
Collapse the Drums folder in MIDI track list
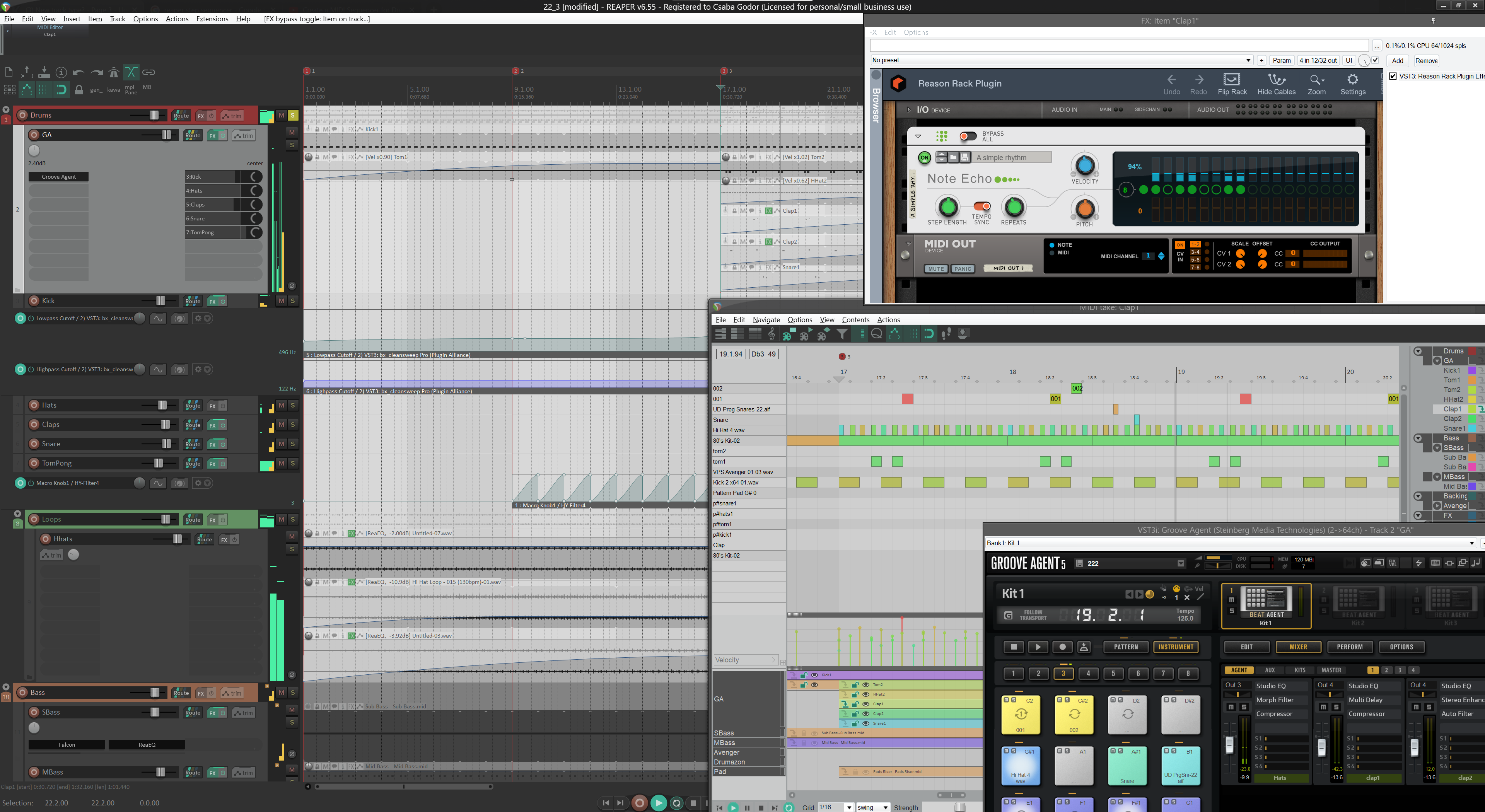(1418, 351)
